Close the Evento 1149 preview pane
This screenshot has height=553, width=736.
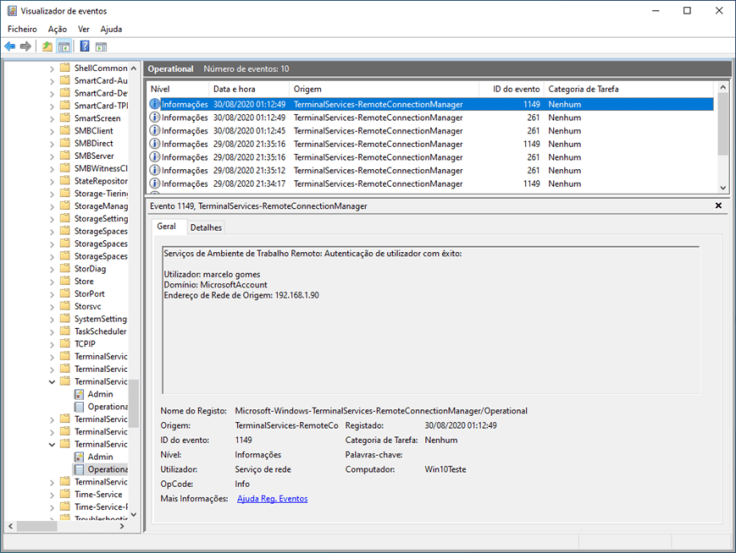click(718, 206)
